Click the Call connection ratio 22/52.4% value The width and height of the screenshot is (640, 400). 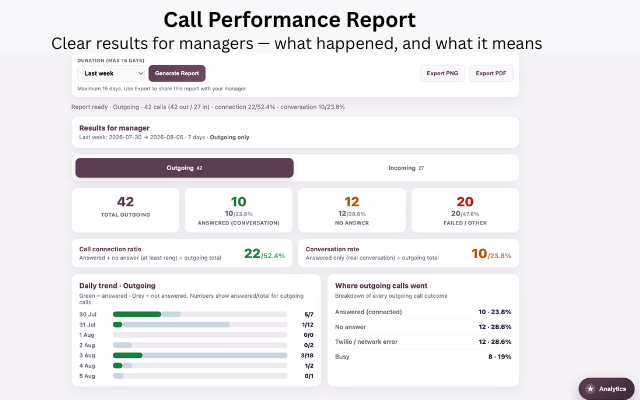264,253
